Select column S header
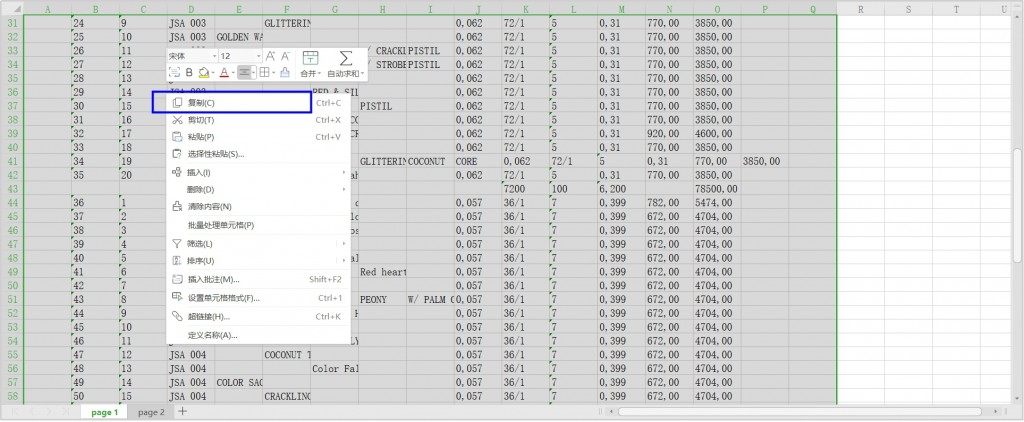 pyautogui.click(x=908, y=9)
